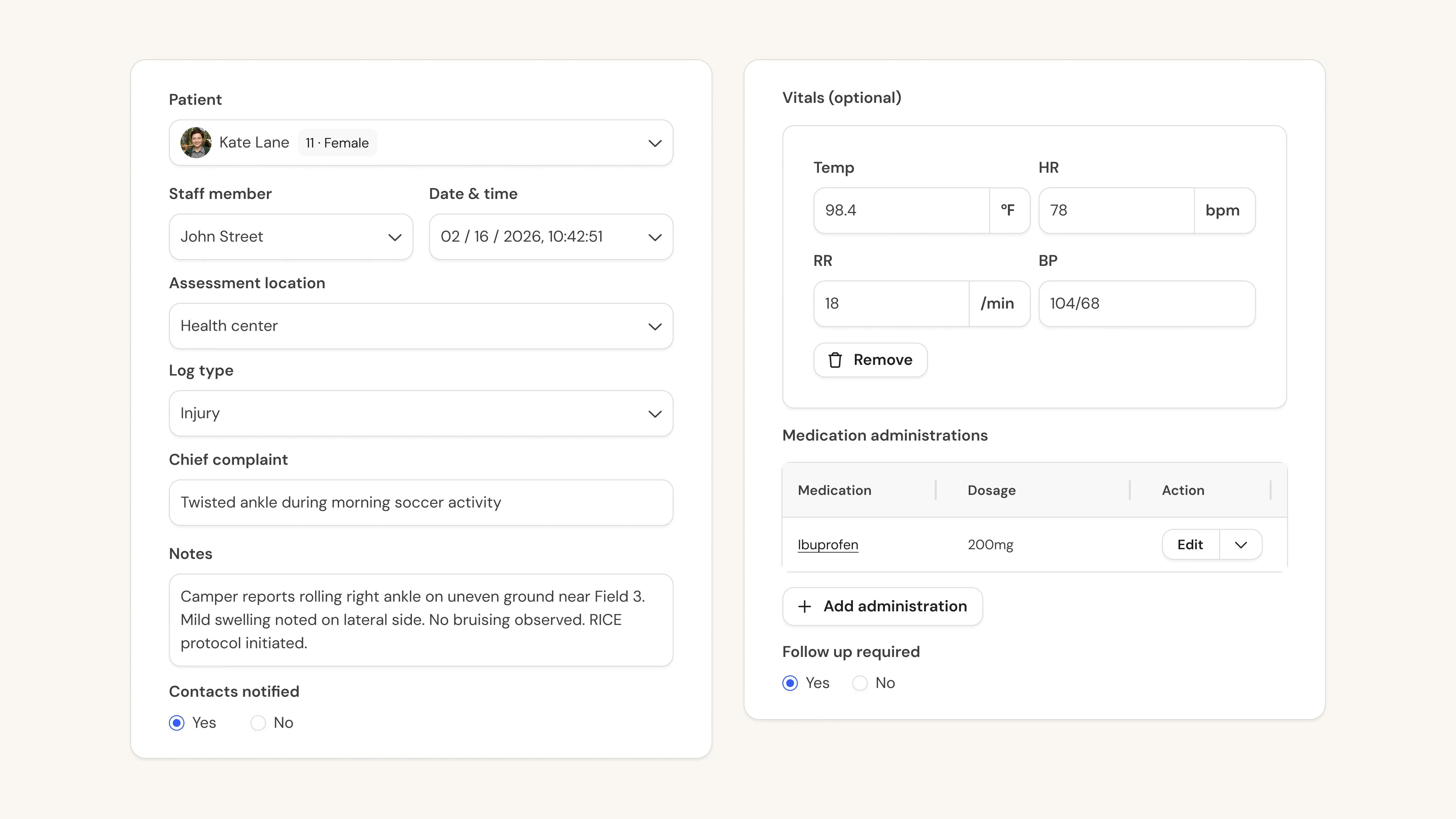Select Yes for Contacts notified
1456x819 pixels.
click(177, 723)
